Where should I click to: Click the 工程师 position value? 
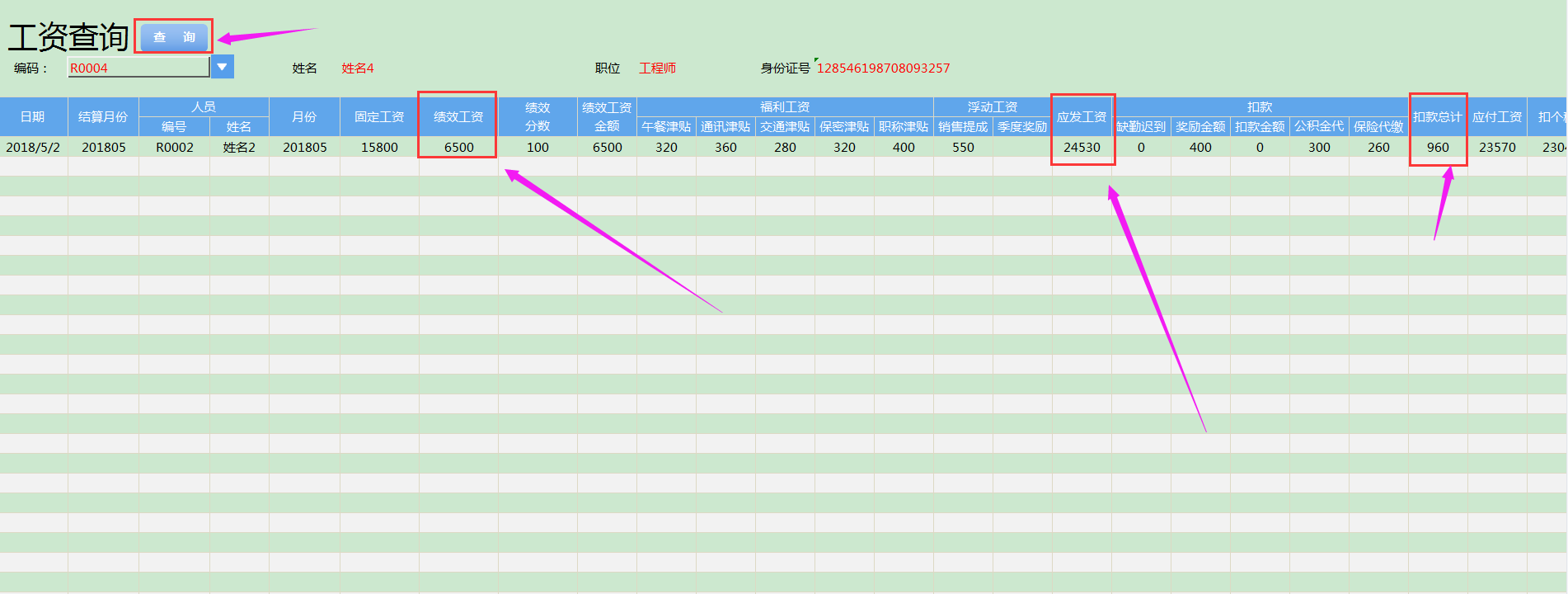tap(657, 68)
